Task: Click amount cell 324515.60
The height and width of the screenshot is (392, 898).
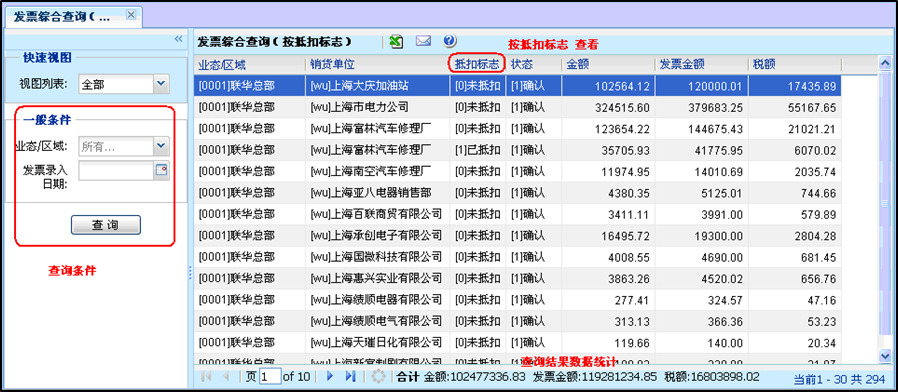Action: (609, 107)
